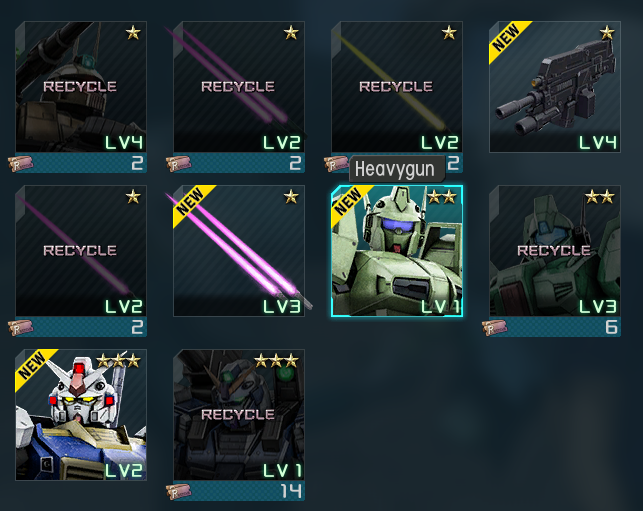
Task: Choose the new three-star Gundam LV2 card
Action: tap(81, 415)
